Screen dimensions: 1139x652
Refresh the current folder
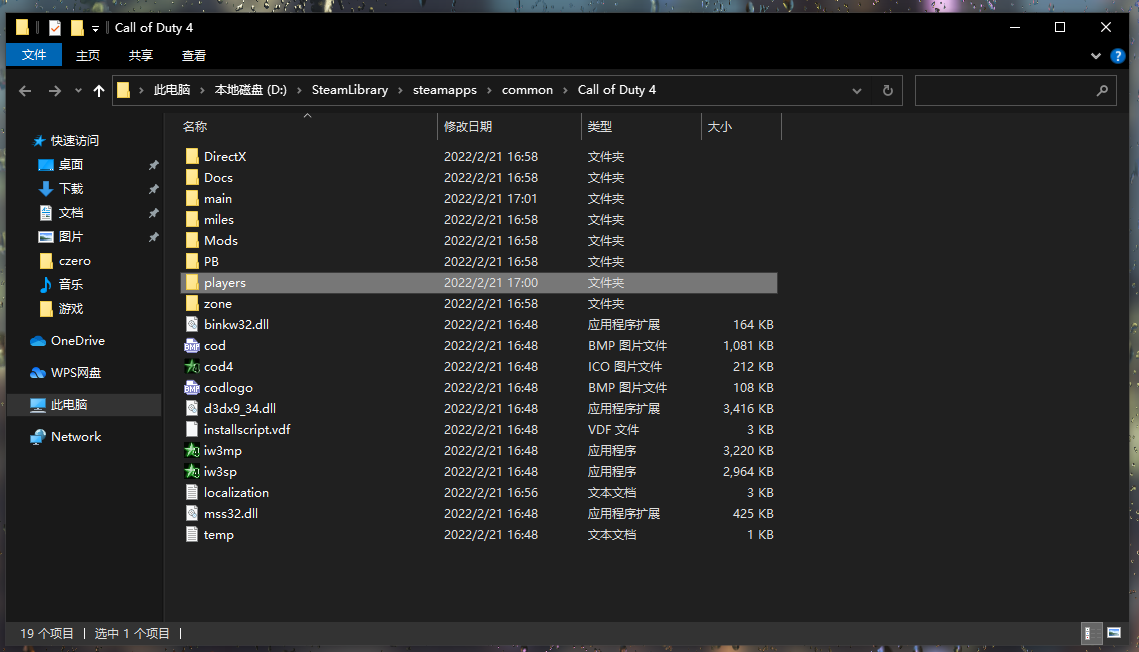coord(887,91)
